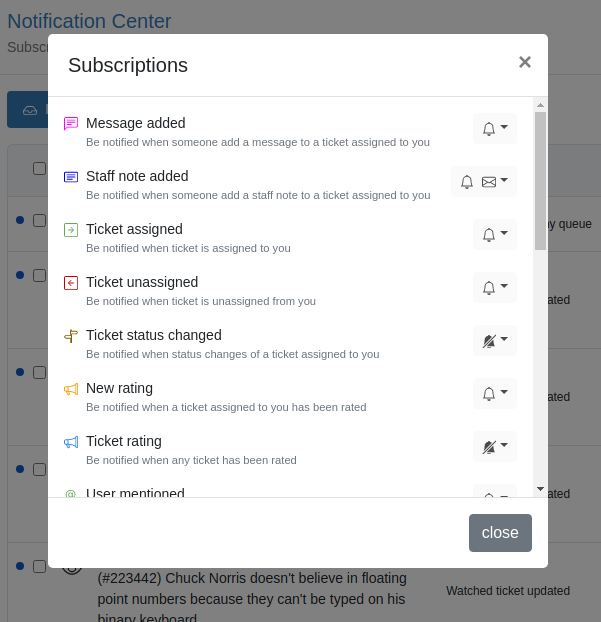Open Message added notification dropdown
Viewport: 601px width, 622px height.
click(x=495, y=128)
